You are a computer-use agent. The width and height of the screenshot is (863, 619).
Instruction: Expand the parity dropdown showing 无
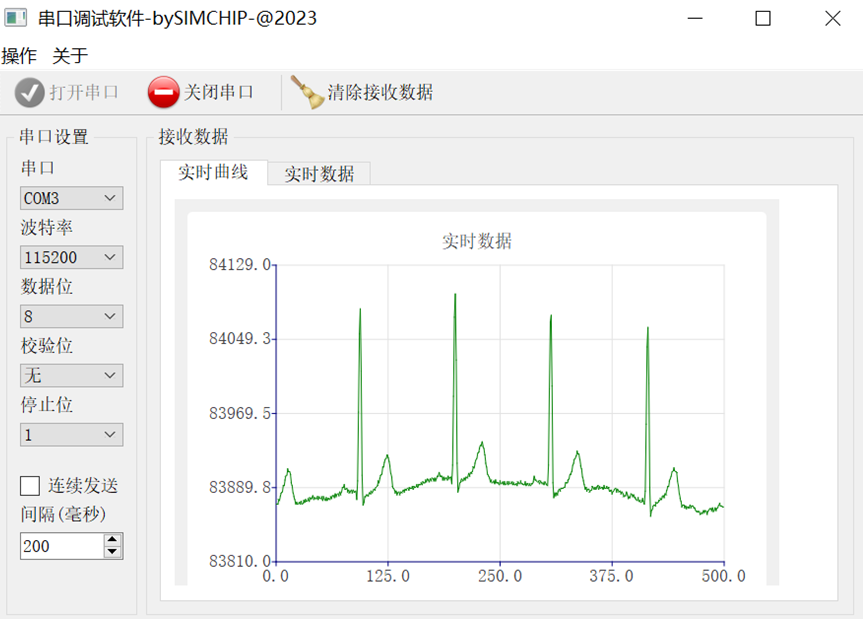[x=71, y=376]
